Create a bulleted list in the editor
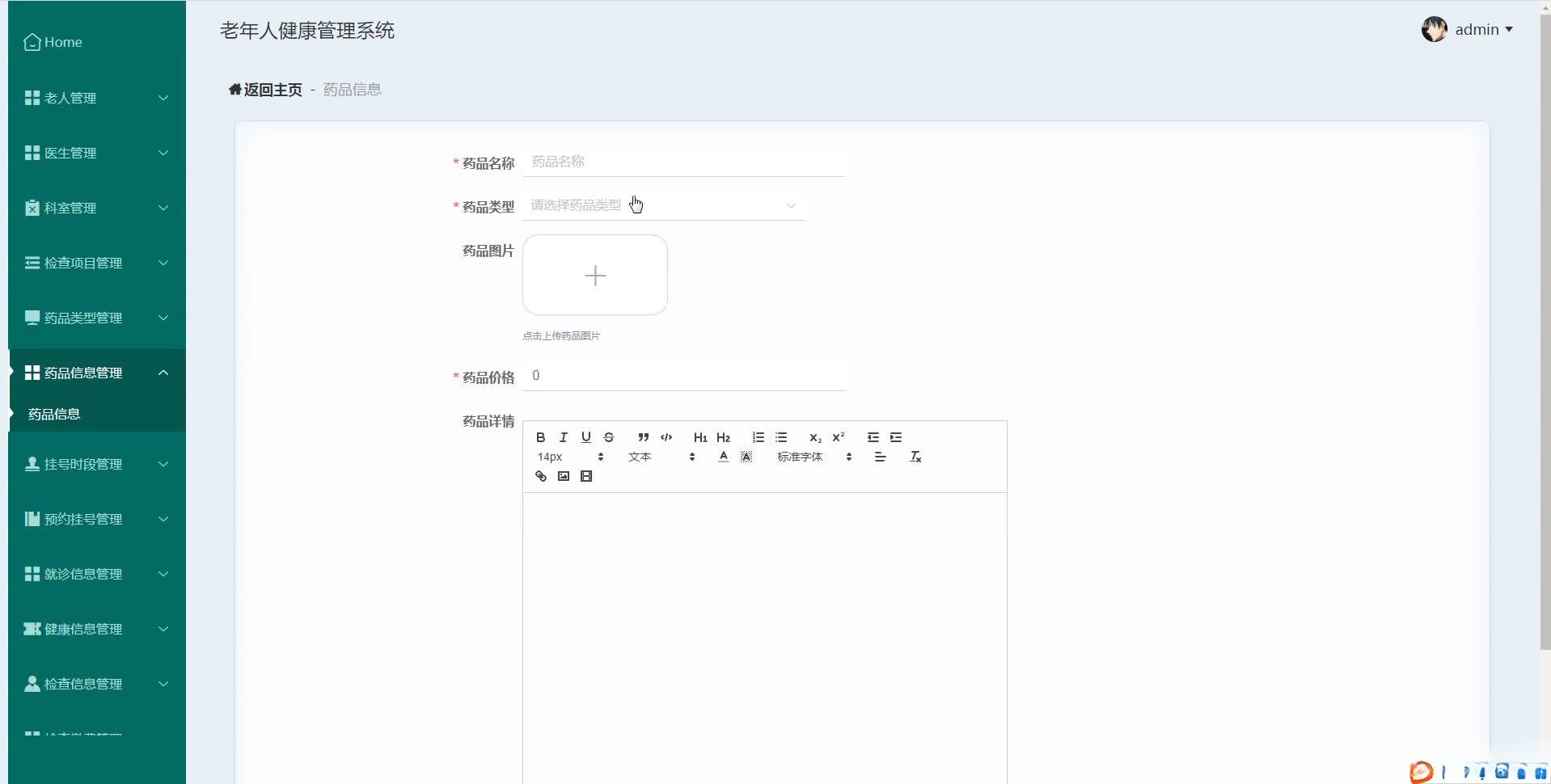The image size is (1551, 784). click(x=781, y=437)
